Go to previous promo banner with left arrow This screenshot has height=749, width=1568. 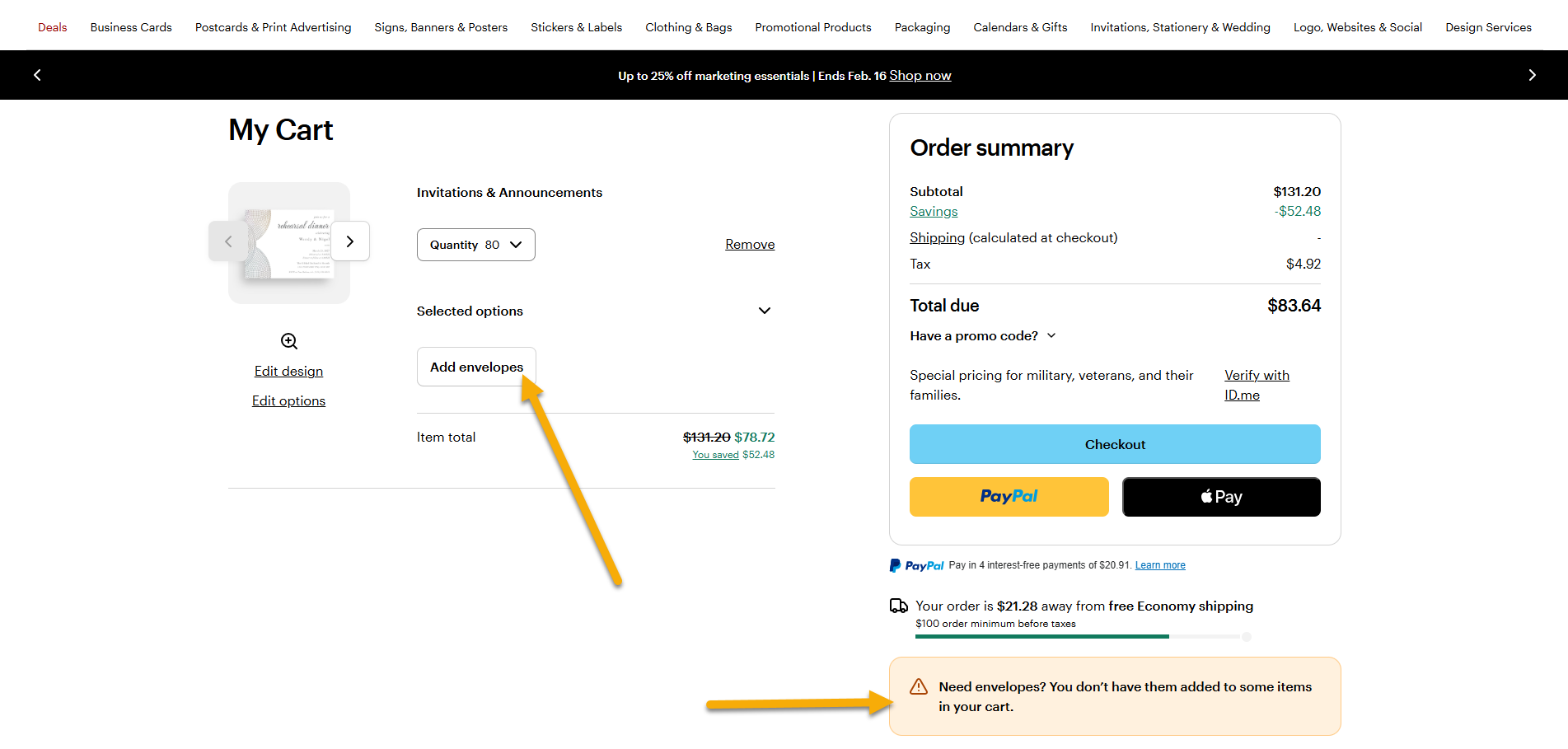[37, 75]
